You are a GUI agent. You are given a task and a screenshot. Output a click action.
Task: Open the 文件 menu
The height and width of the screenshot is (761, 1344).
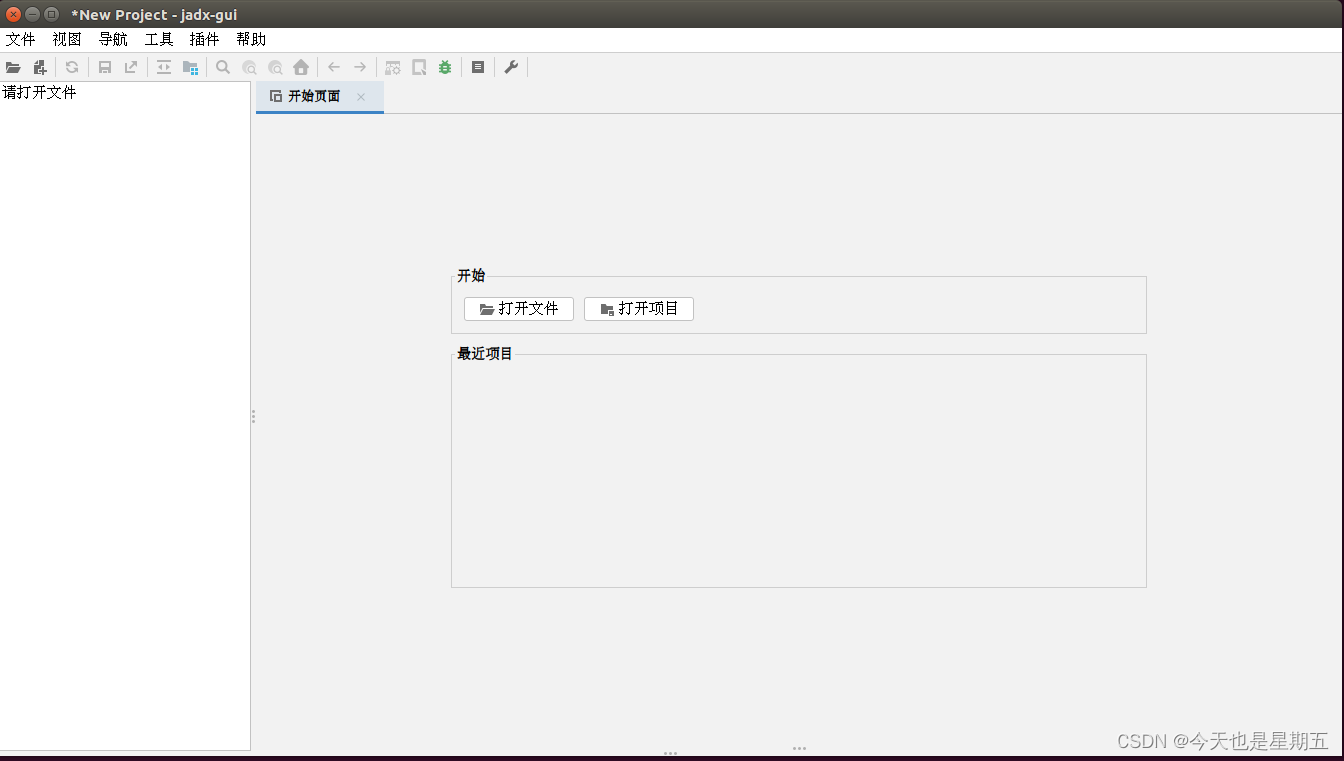click(21, 40)
